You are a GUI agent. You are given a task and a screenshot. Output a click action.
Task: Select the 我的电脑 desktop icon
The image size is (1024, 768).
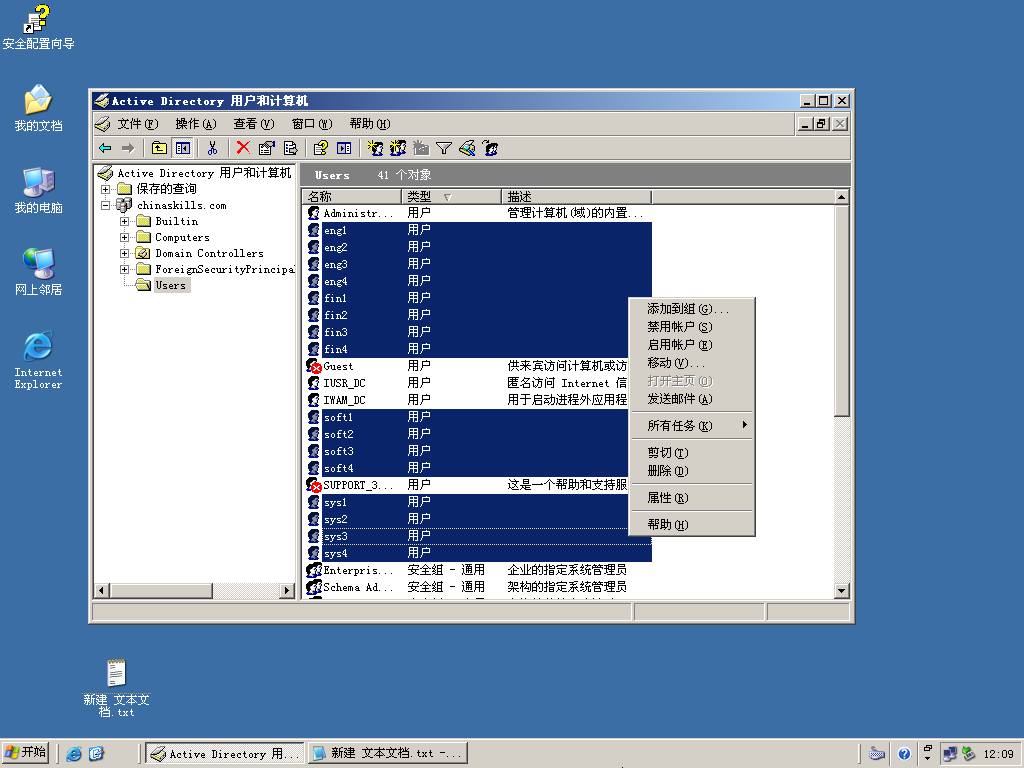point(39,190)
